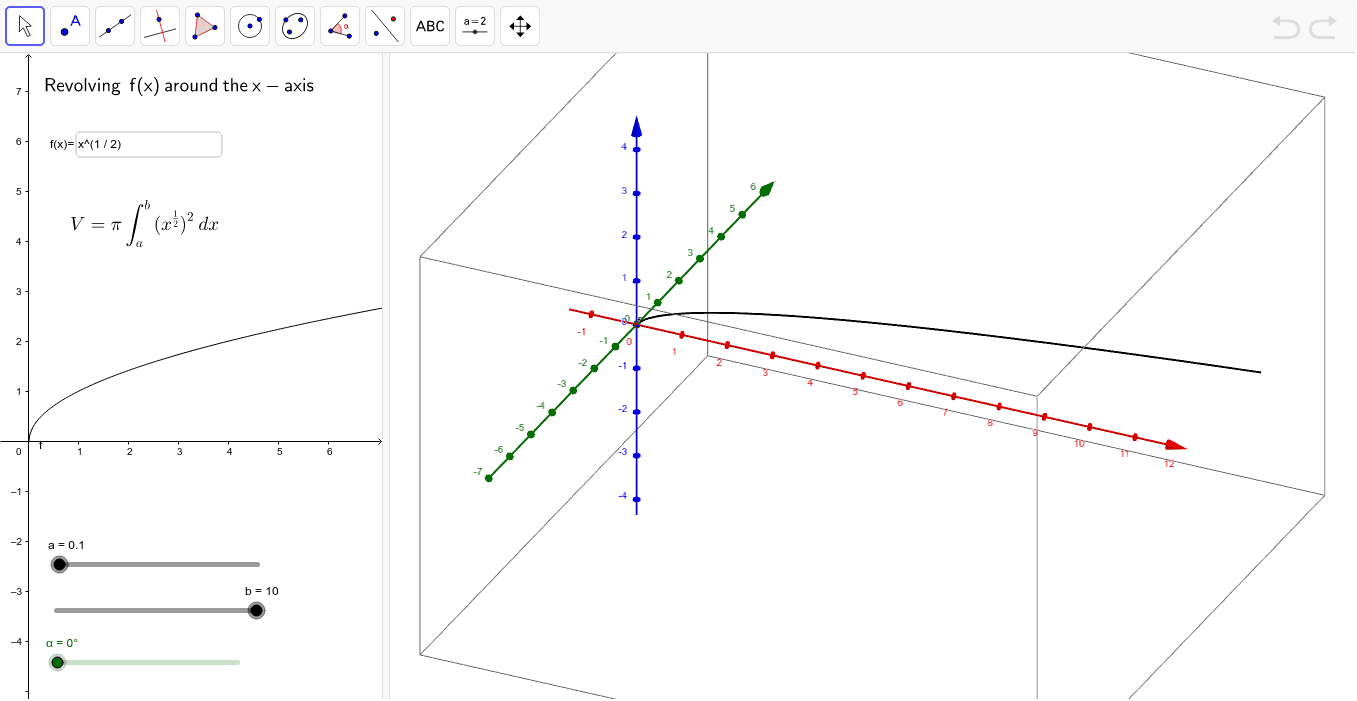Click the volume integral formula text
The width and height of the screenshot is (1357, 701).
pyautogui.click(x=144, y=224)
